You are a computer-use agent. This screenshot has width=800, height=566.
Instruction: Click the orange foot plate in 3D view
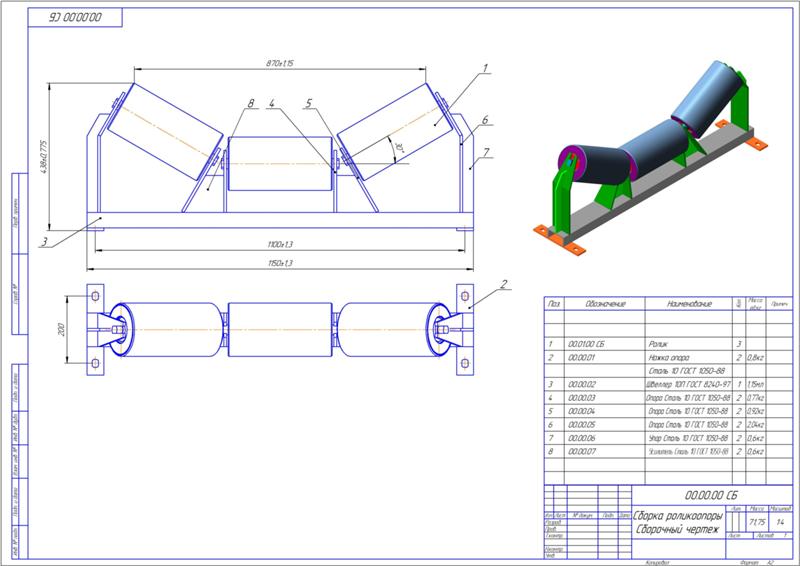click(547, 232)
